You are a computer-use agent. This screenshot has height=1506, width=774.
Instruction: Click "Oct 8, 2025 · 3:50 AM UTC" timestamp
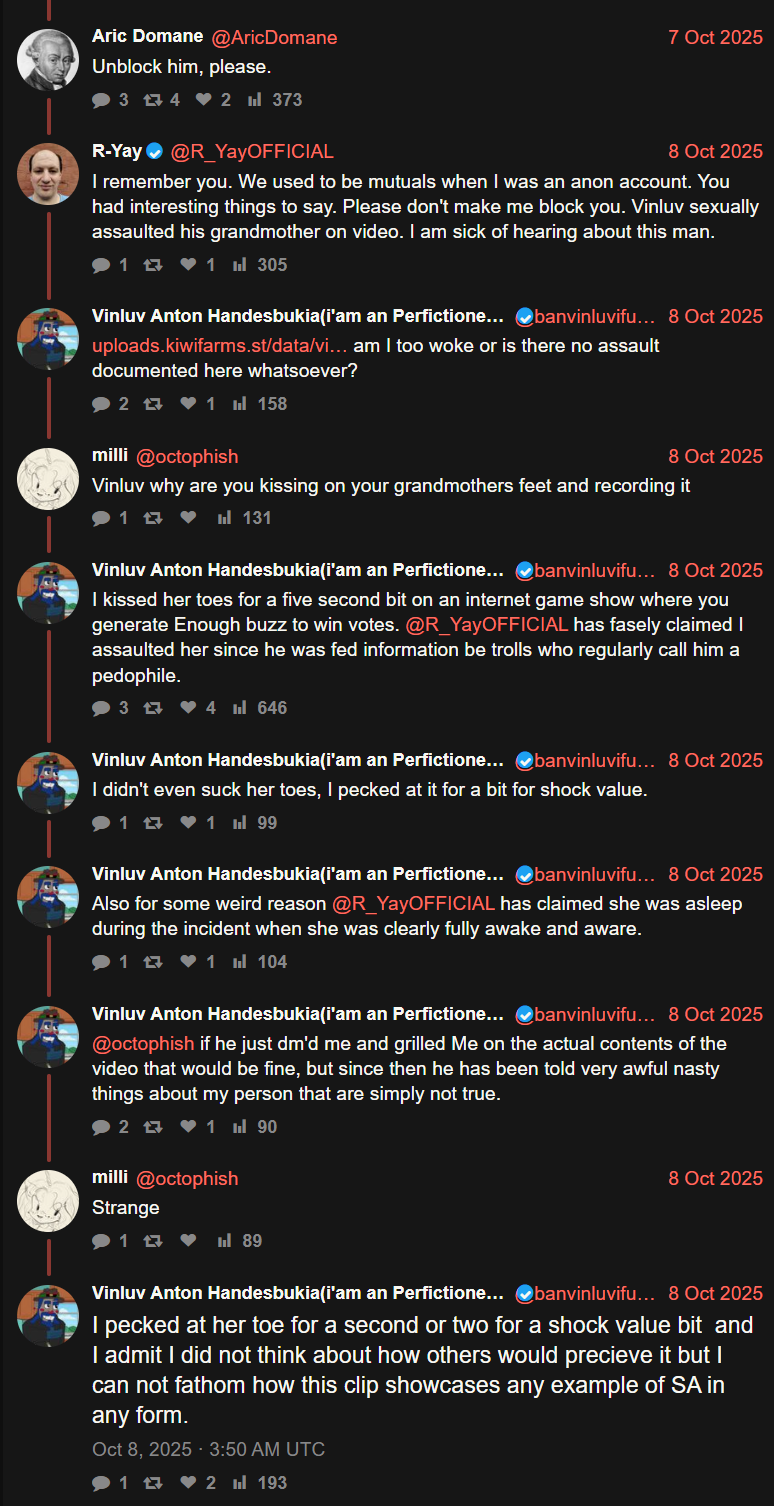[x=208, y=1449]
